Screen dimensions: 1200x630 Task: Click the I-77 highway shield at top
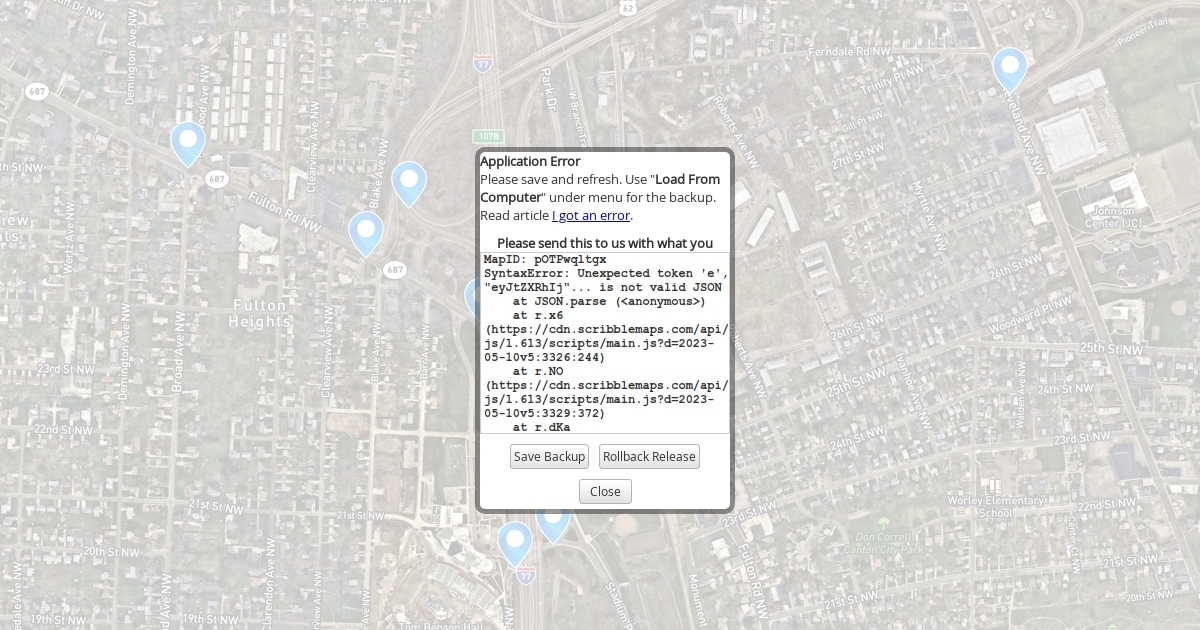(x=483, y=62)
